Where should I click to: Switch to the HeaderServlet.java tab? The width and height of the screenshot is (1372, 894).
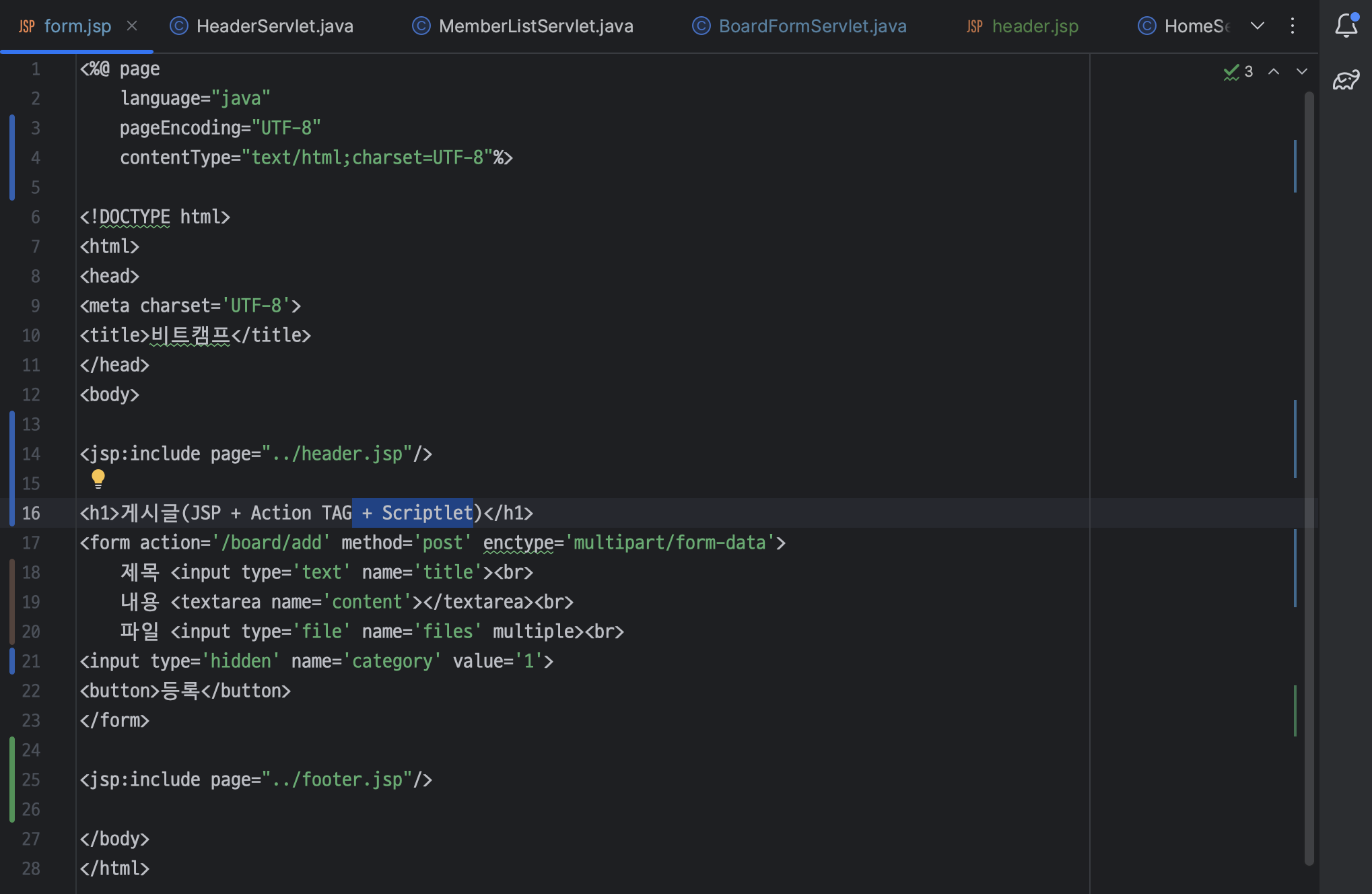pyautogui.click(x=274, y=26)
